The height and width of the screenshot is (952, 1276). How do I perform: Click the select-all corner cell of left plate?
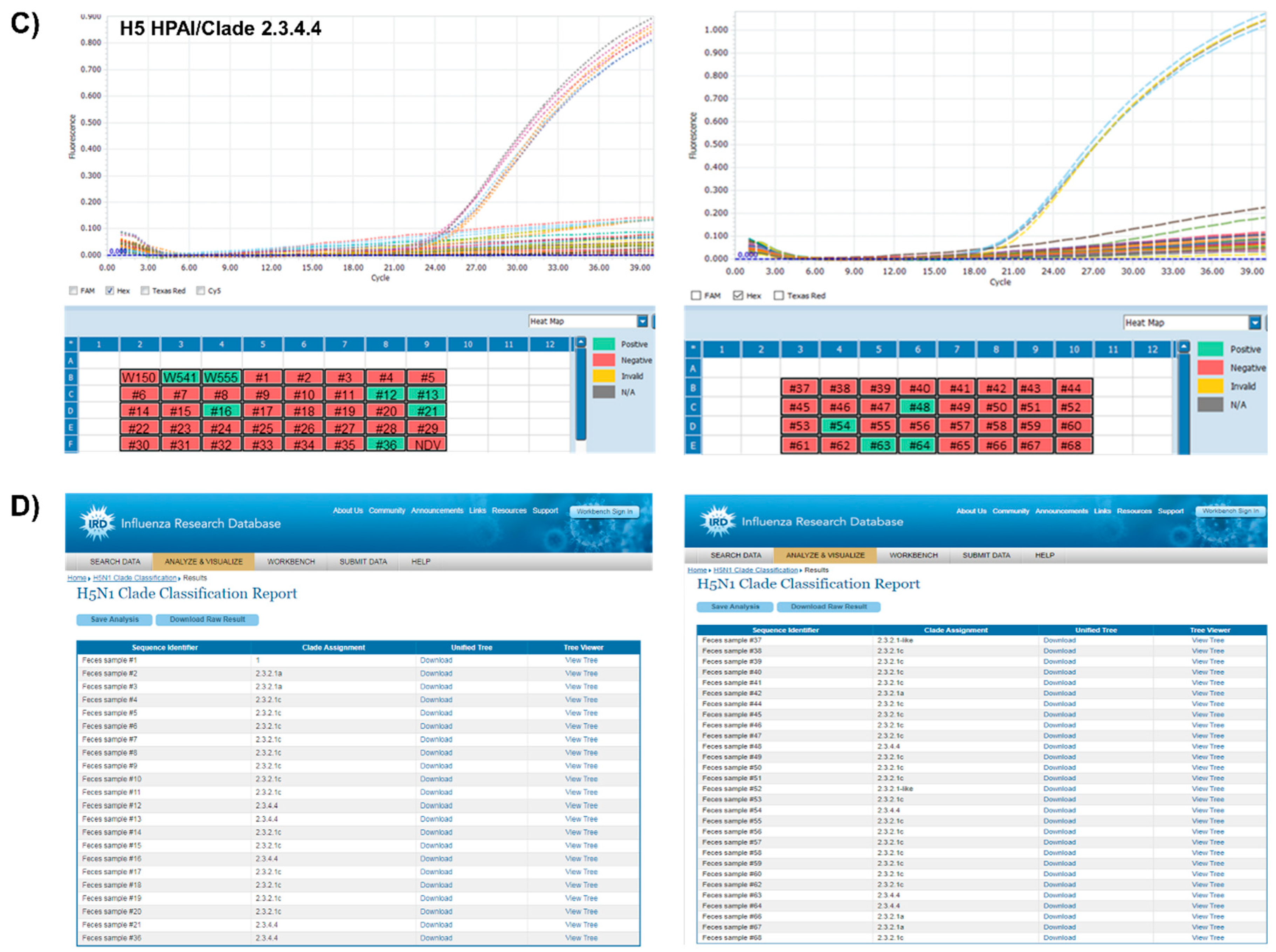(x=71, y=344)
